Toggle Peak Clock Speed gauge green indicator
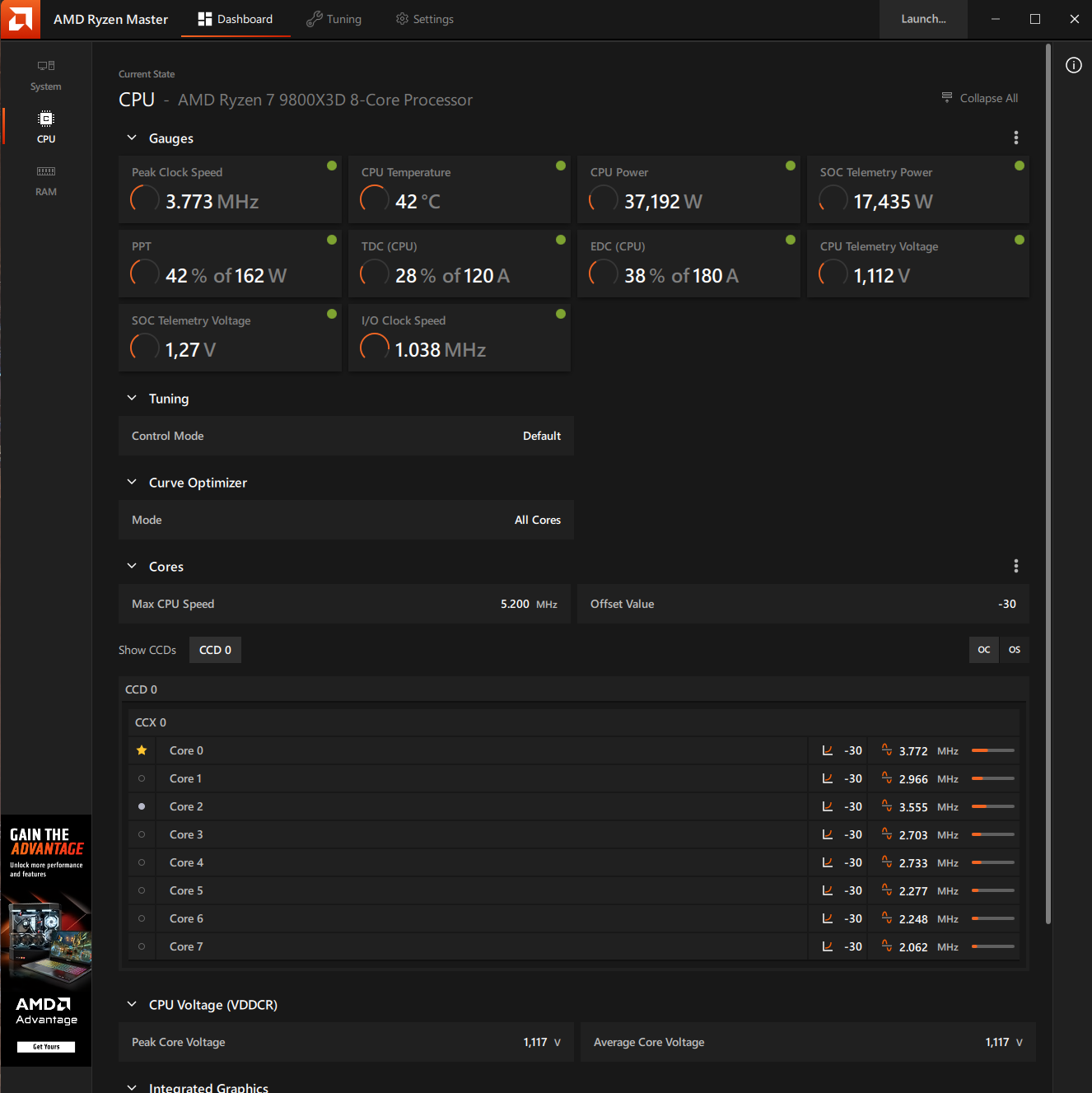This screenshot has height=1093, width=1092. pos(332,166)
